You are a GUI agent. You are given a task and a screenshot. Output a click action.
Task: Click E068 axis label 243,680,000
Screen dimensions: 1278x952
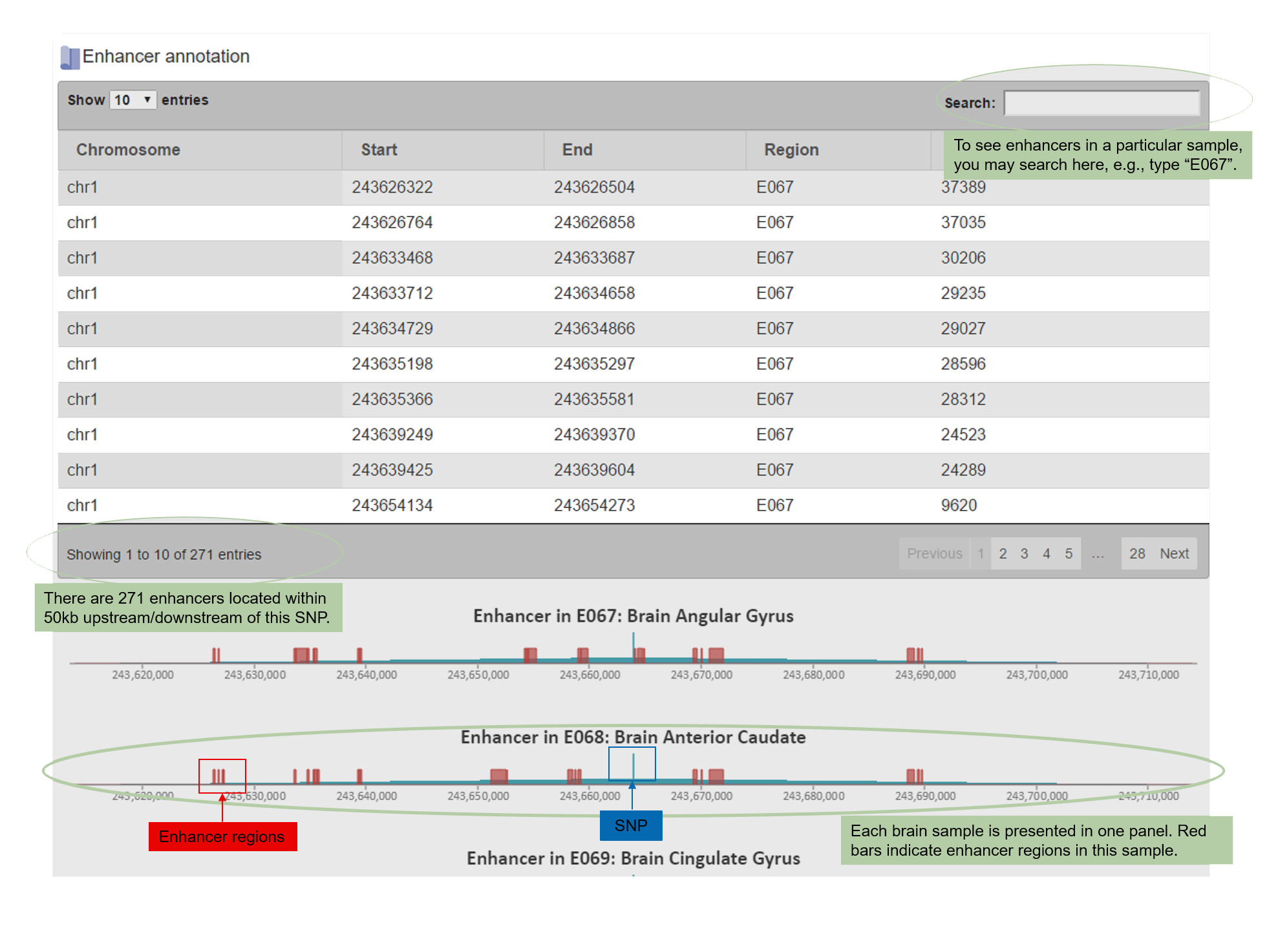tap(813, 796)
